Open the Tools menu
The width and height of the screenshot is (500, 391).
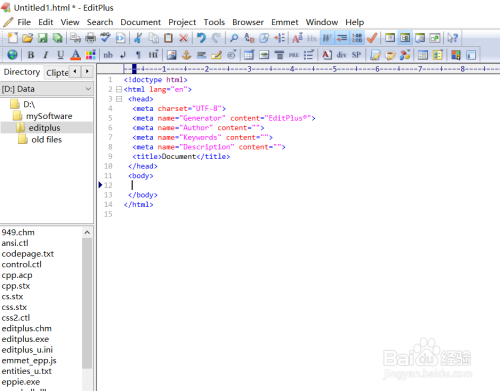point(214,22)
